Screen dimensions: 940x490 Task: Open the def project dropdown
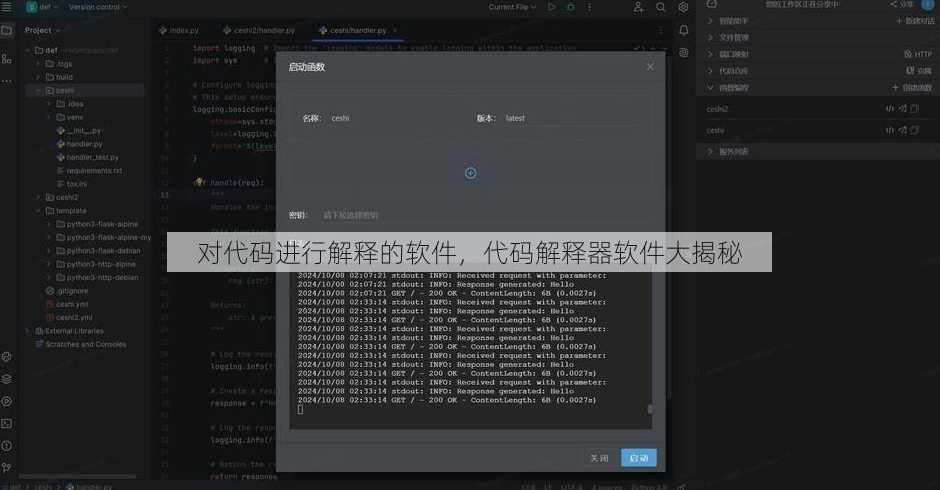click(42, 7)
